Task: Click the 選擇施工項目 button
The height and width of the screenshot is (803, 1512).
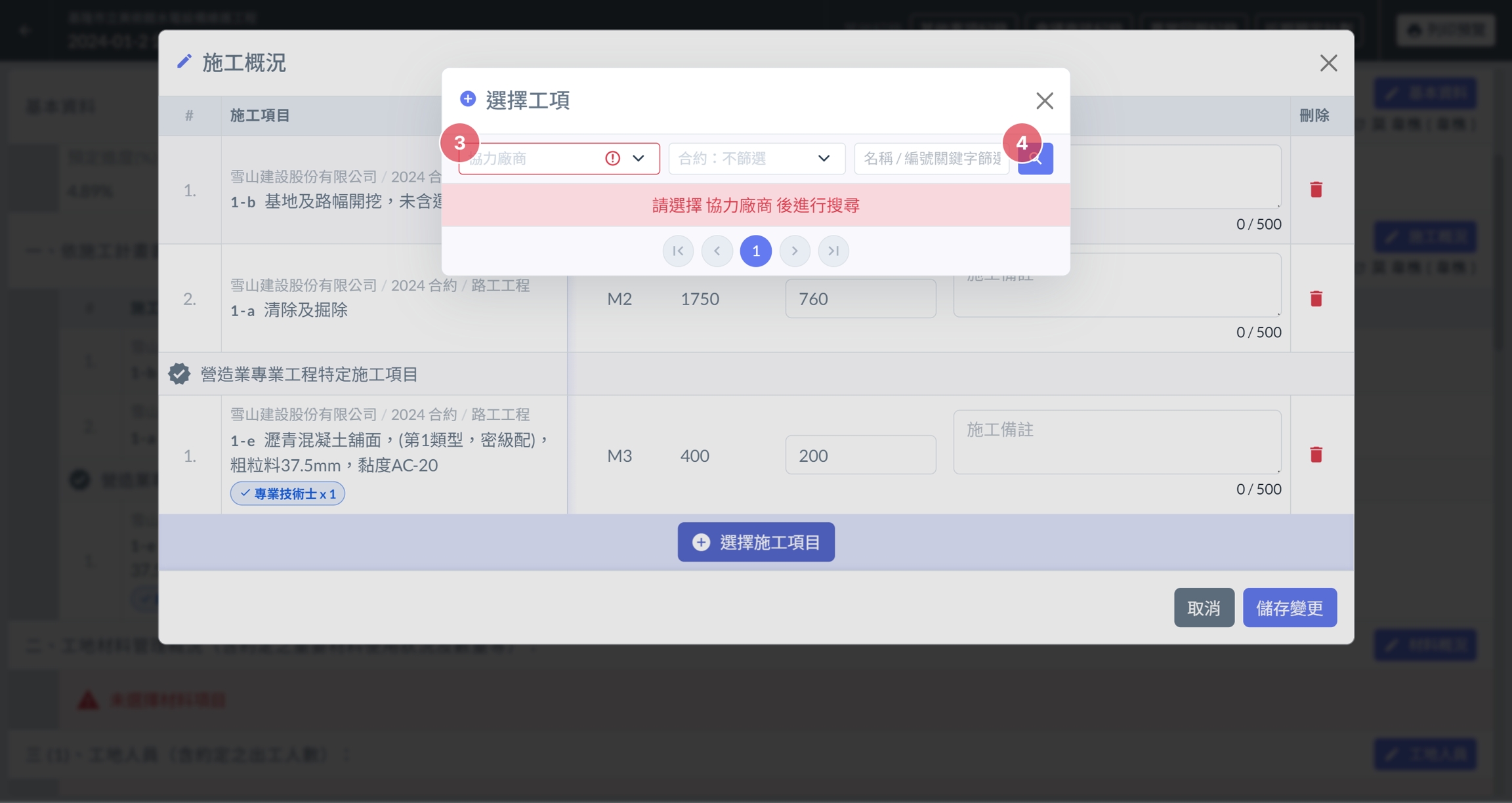Action: [x=756, y=543]
